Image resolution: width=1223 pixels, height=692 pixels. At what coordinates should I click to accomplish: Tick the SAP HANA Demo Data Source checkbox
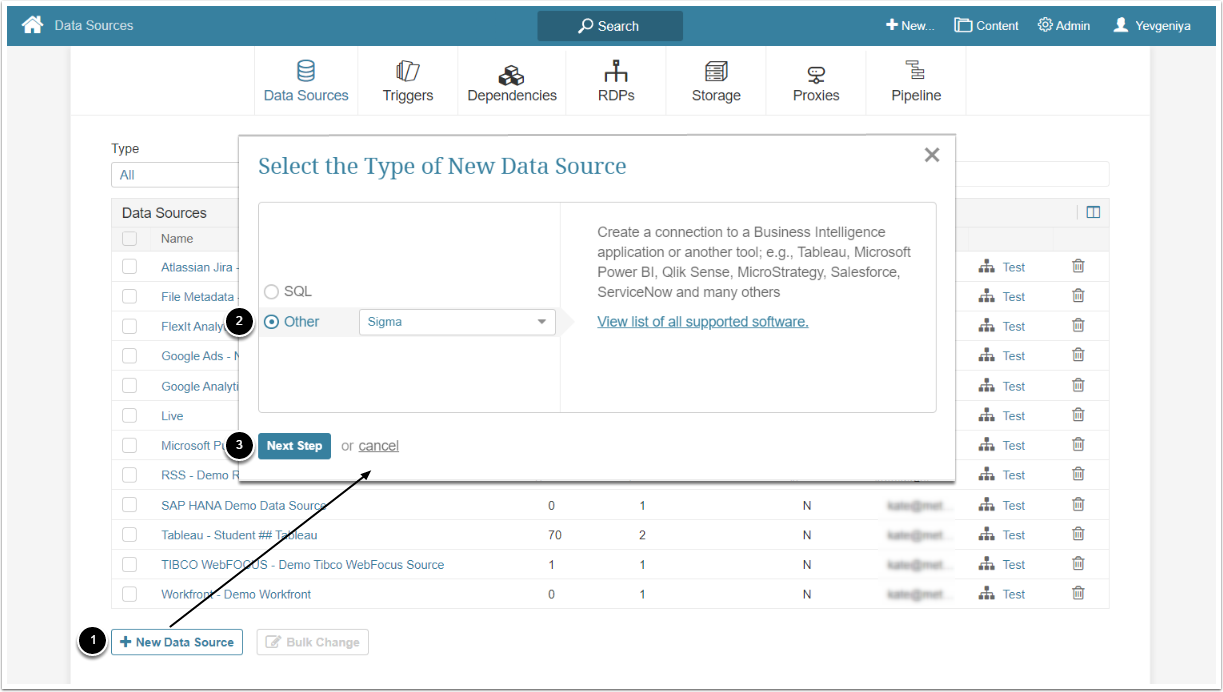pyautogui.click(x=129, y=505)
